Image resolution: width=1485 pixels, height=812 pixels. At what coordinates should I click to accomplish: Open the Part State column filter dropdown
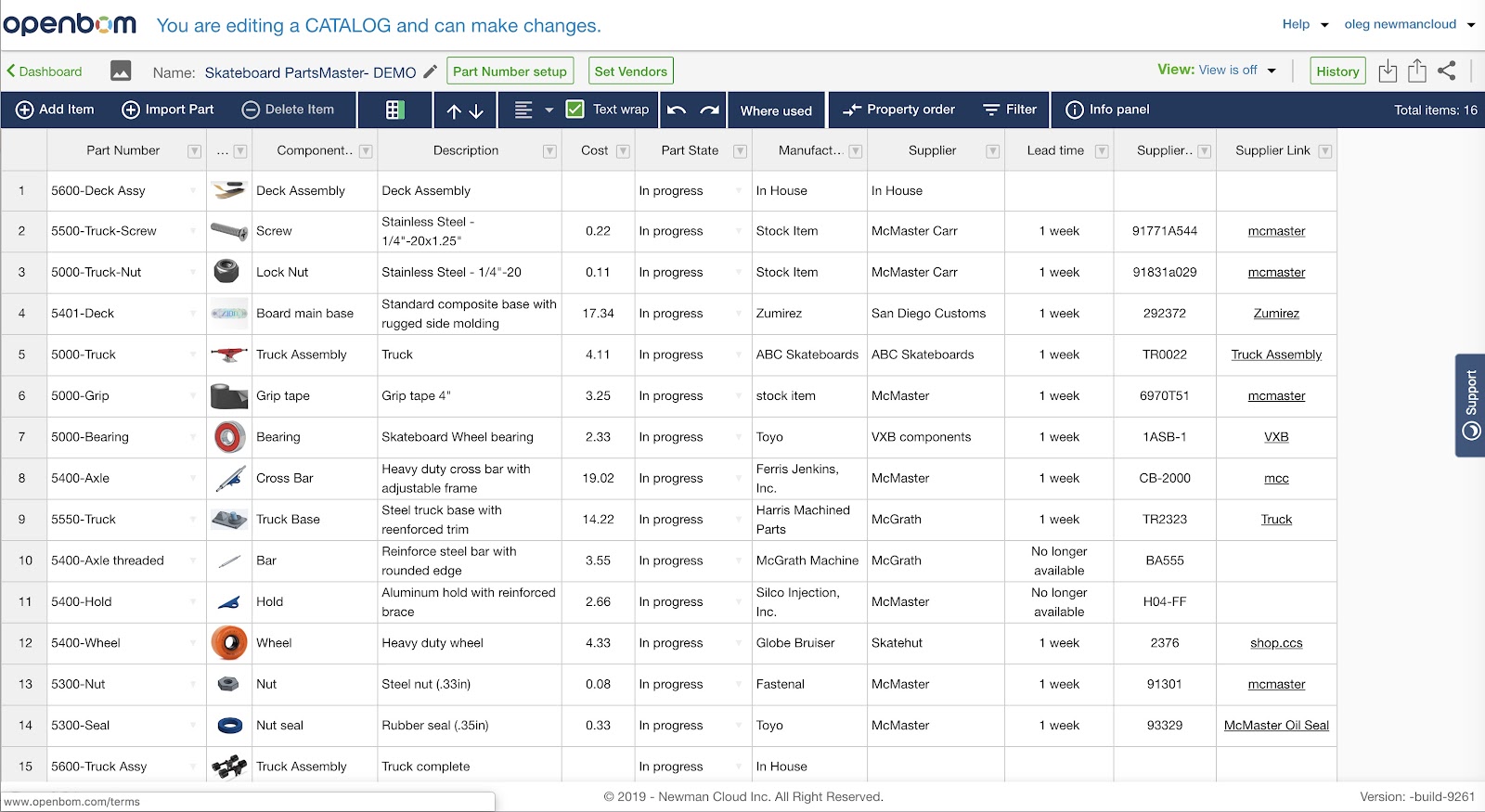tap(740, 151)
